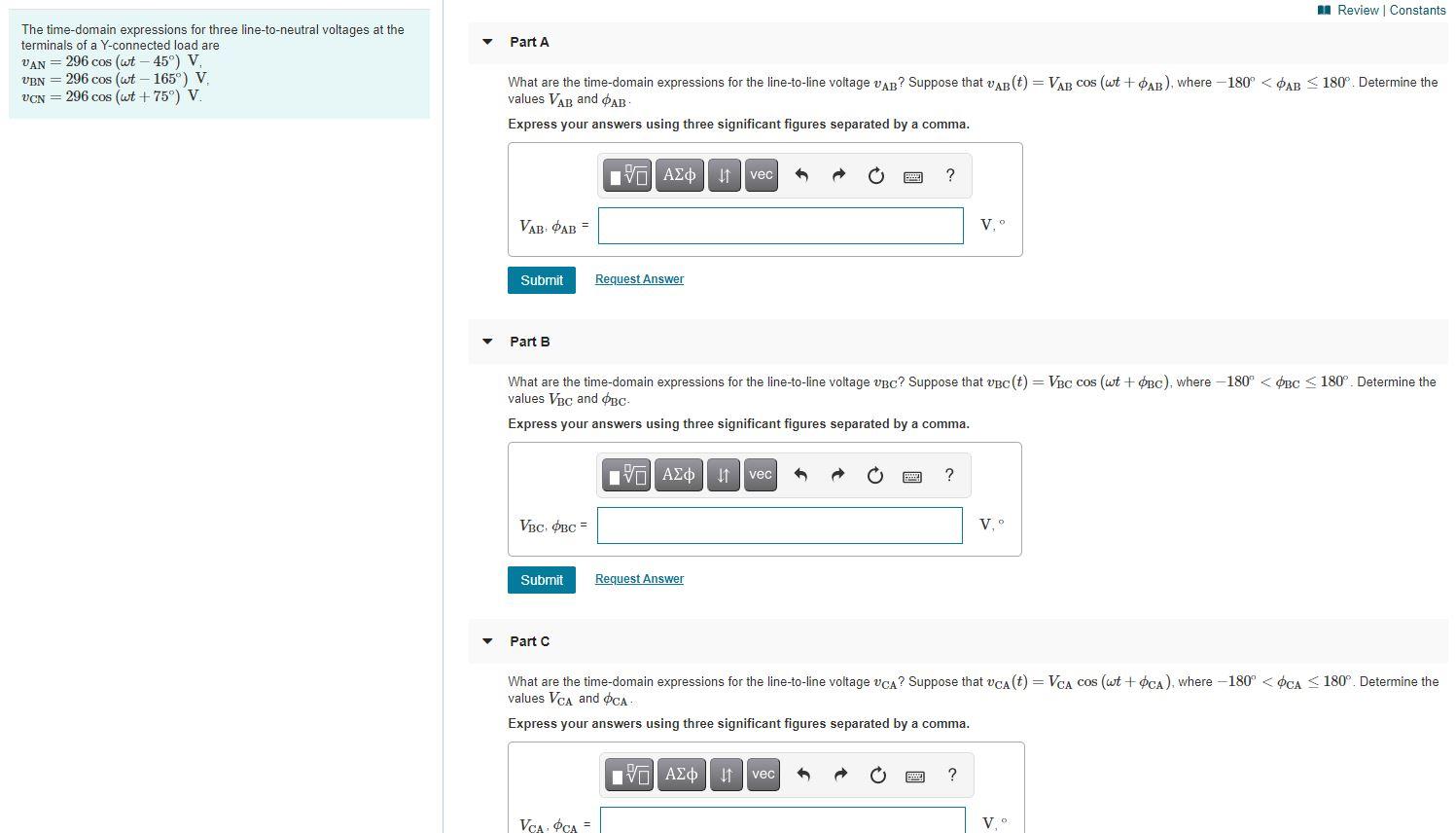Select the vec icon in Part C toolbar
Screen dimensions: 1456x833
(763, 775)
